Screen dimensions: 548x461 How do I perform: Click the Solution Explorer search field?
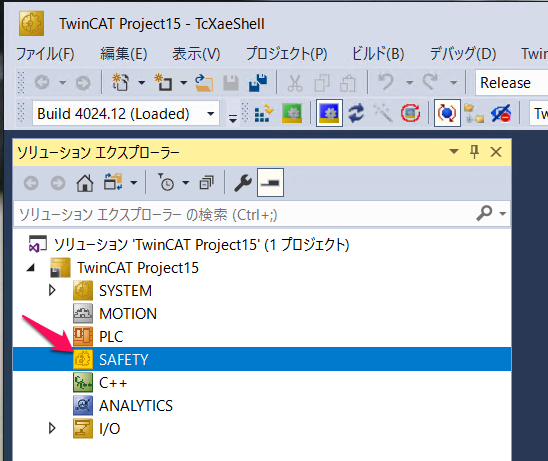(245, 214)
